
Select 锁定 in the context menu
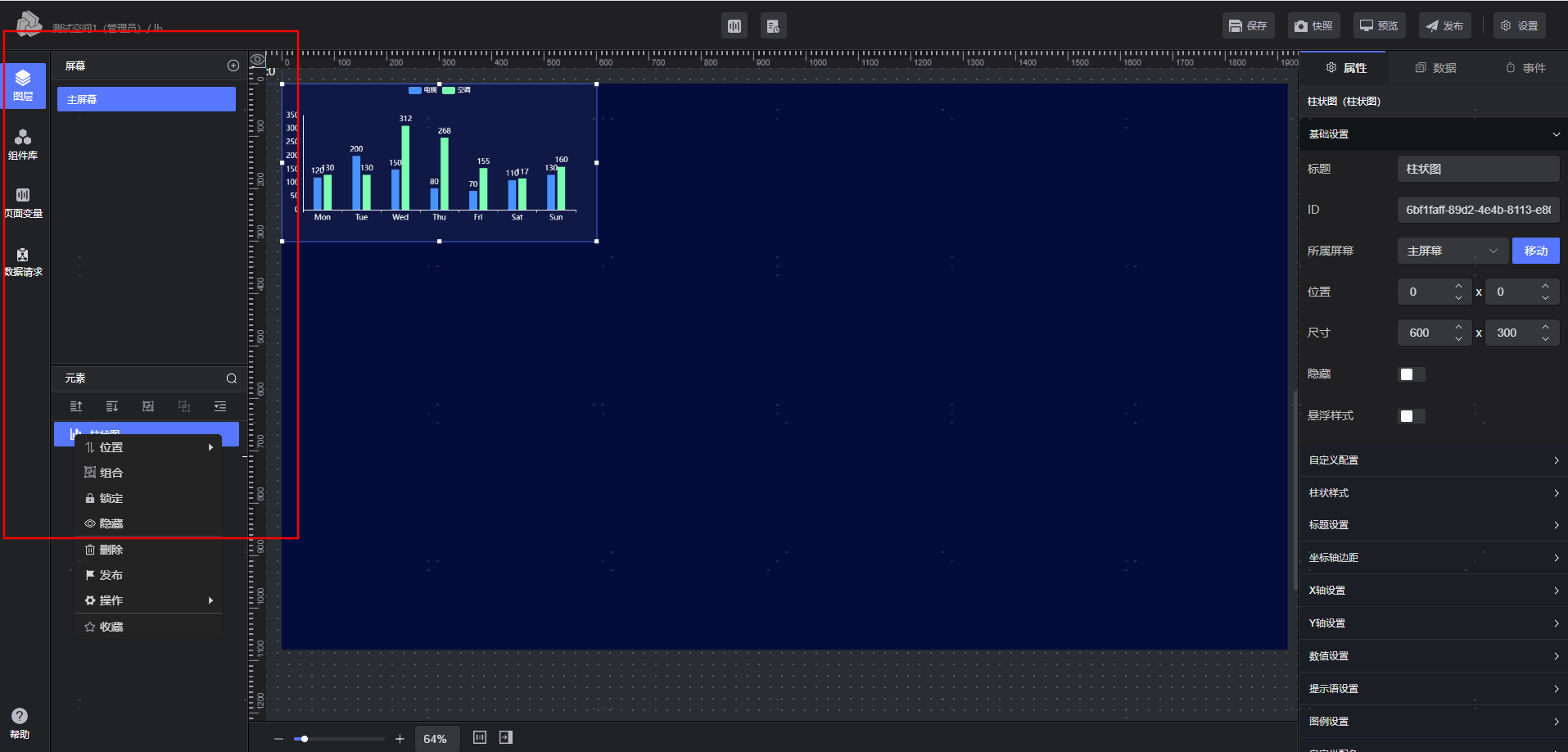pyautogui.click(x=111, y=498)
